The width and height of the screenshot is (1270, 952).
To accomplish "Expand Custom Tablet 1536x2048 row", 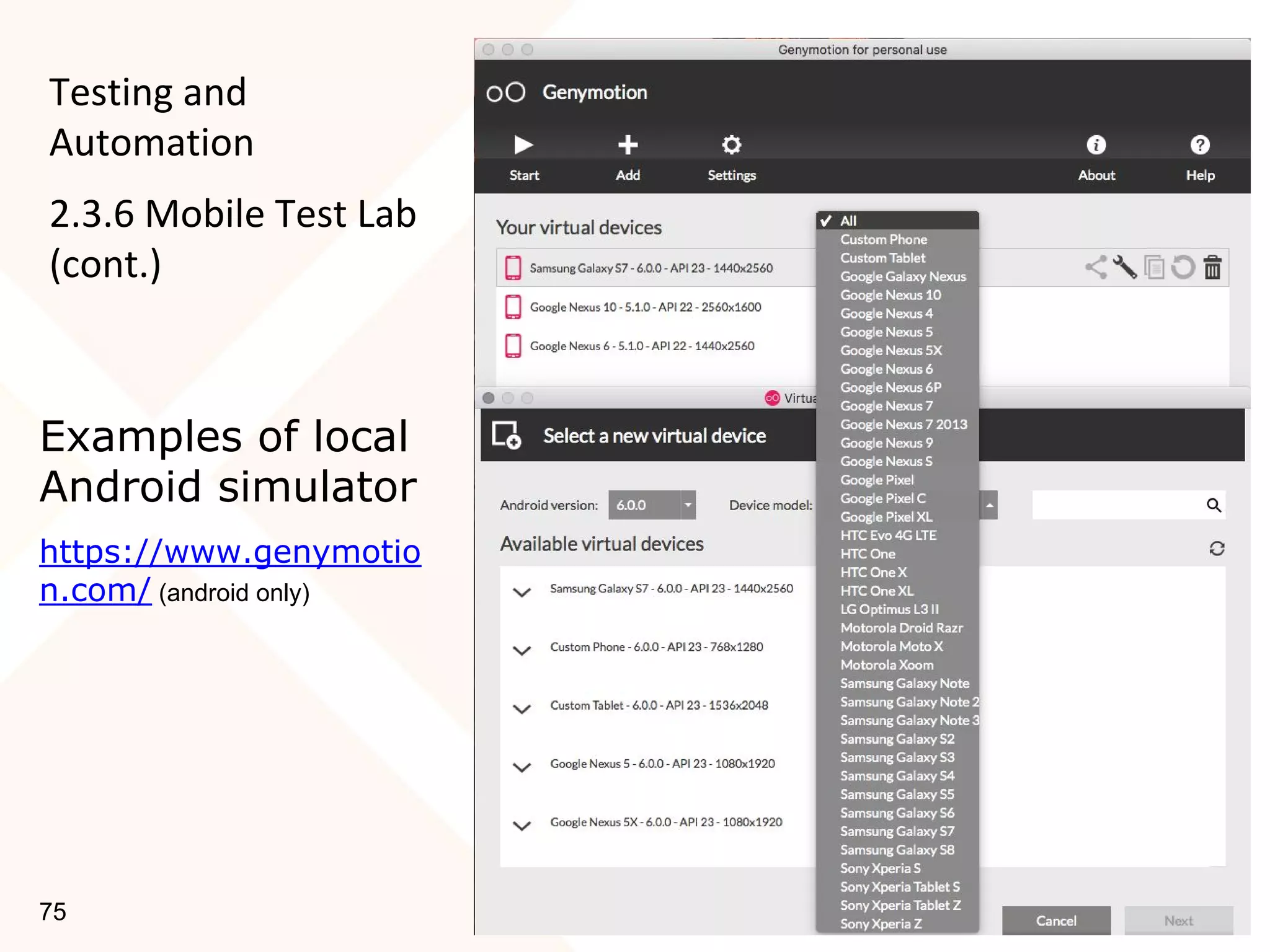I will (522, 708).
